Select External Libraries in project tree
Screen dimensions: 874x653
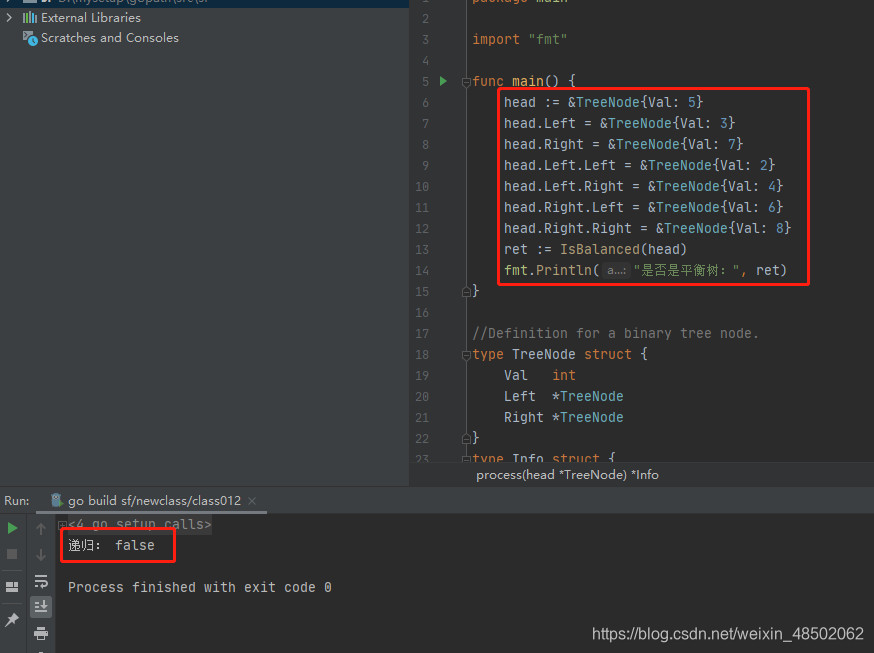click(x=91, y=18)
